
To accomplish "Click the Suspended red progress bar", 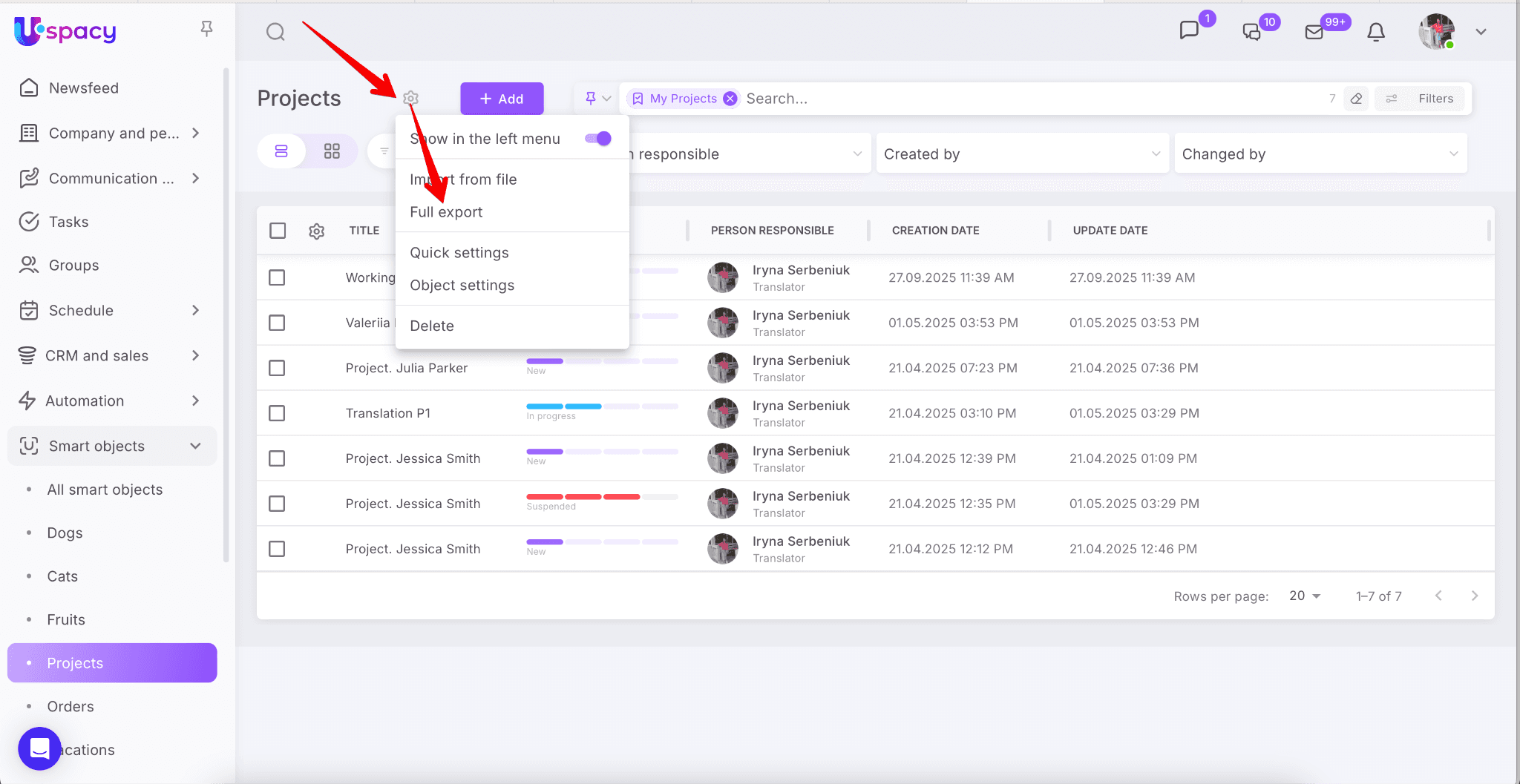I will pos(583,497).
